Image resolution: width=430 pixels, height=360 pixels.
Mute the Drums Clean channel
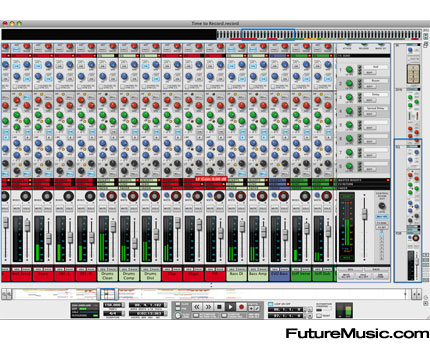(x=102, y=209)
